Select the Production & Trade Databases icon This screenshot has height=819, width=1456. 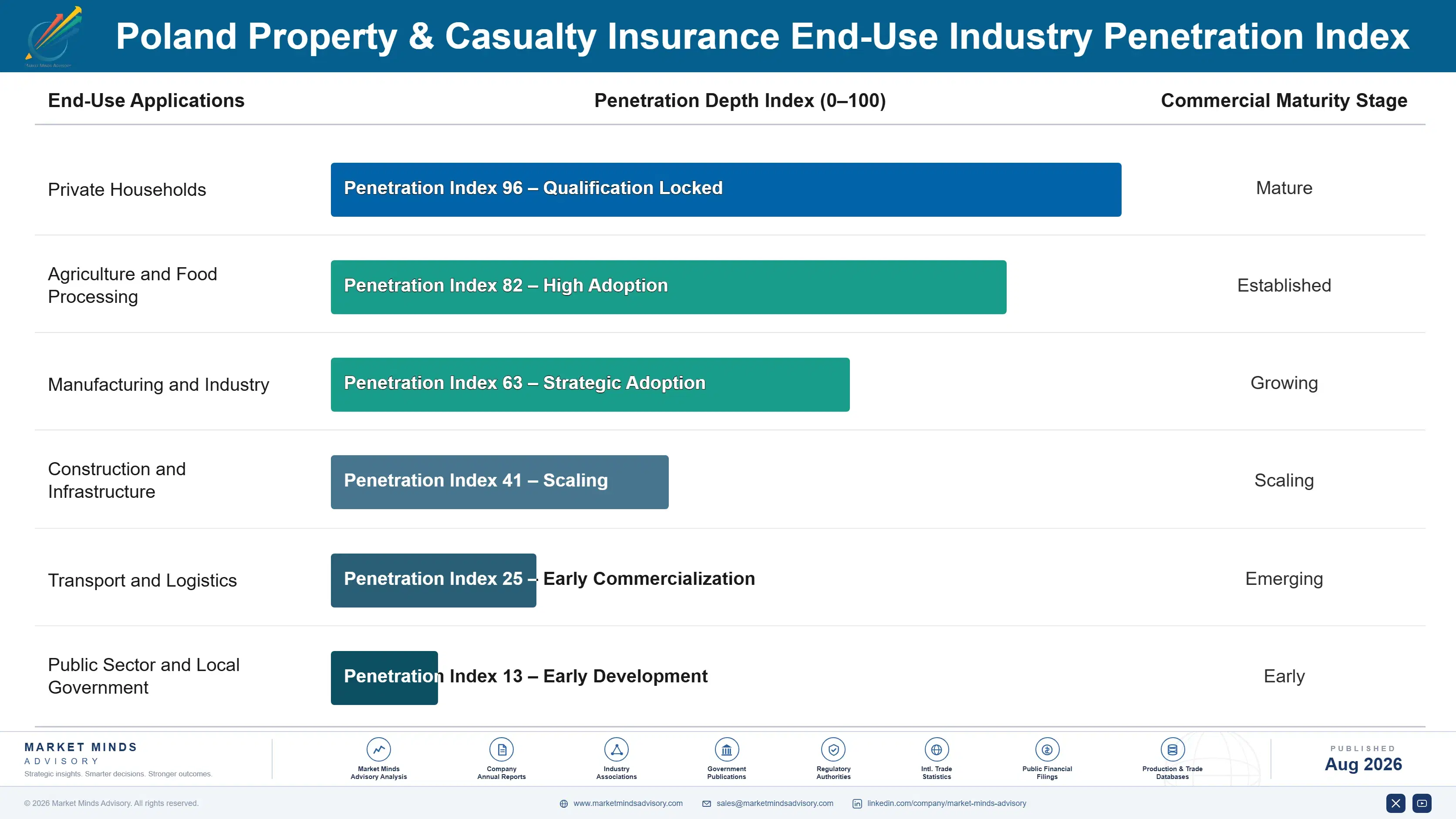pyautogui.click(x=1172, y=749)
